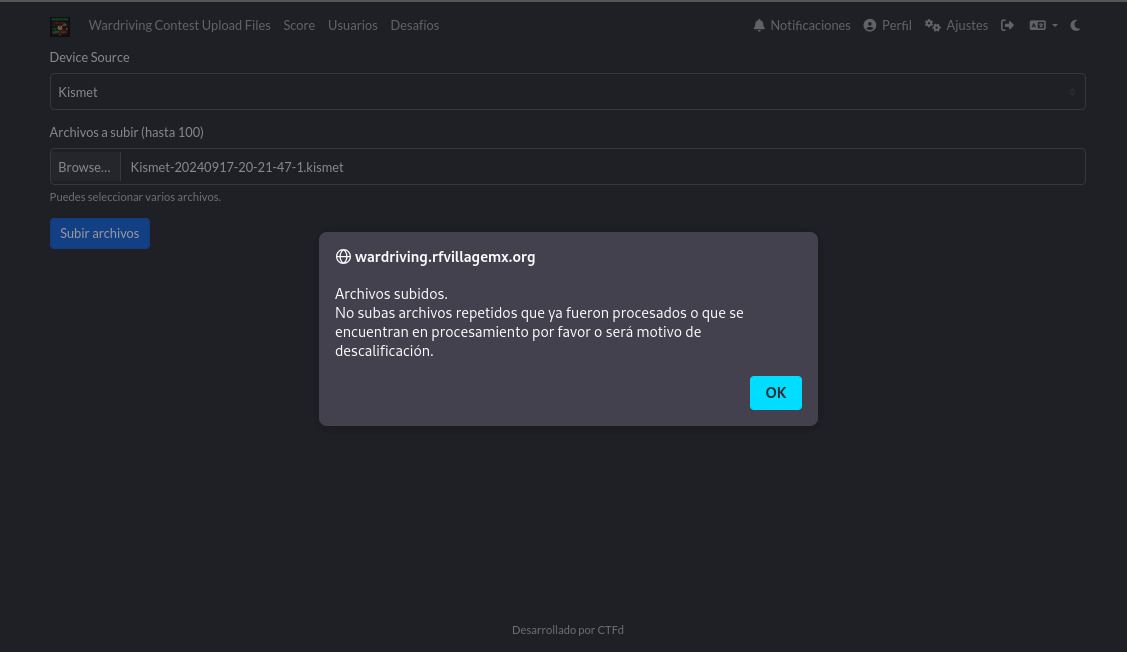Image resolution: width=1127 pixels, height=652 pixels.
Task: Expand the Device Source Kismet dropdown
Action: coord(567,92)
